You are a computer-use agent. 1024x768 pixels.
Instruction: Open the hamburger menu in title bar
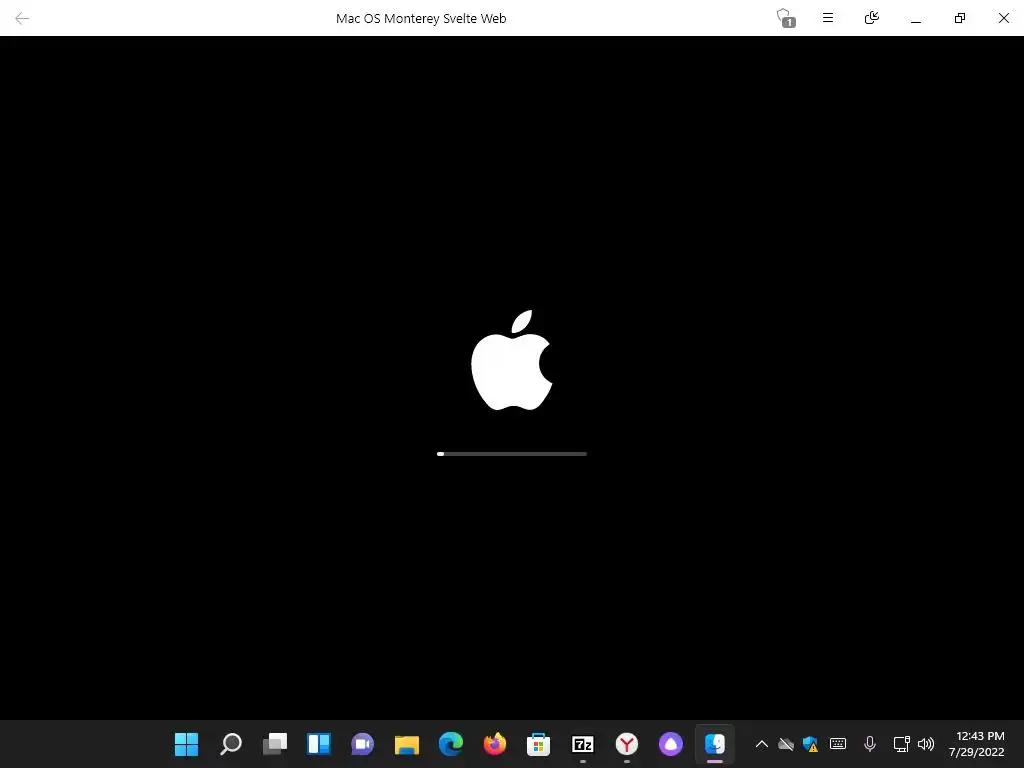click(x=827, y=18)
